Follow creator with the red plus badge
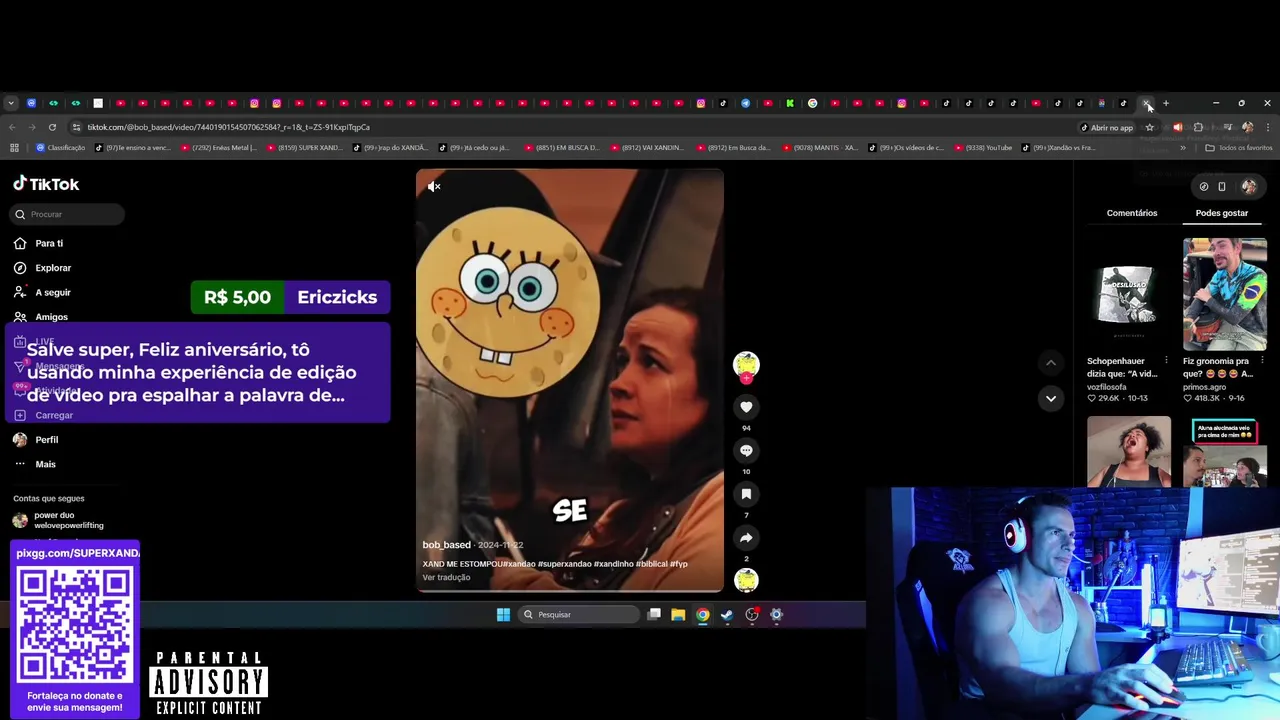 coord(746,379)
